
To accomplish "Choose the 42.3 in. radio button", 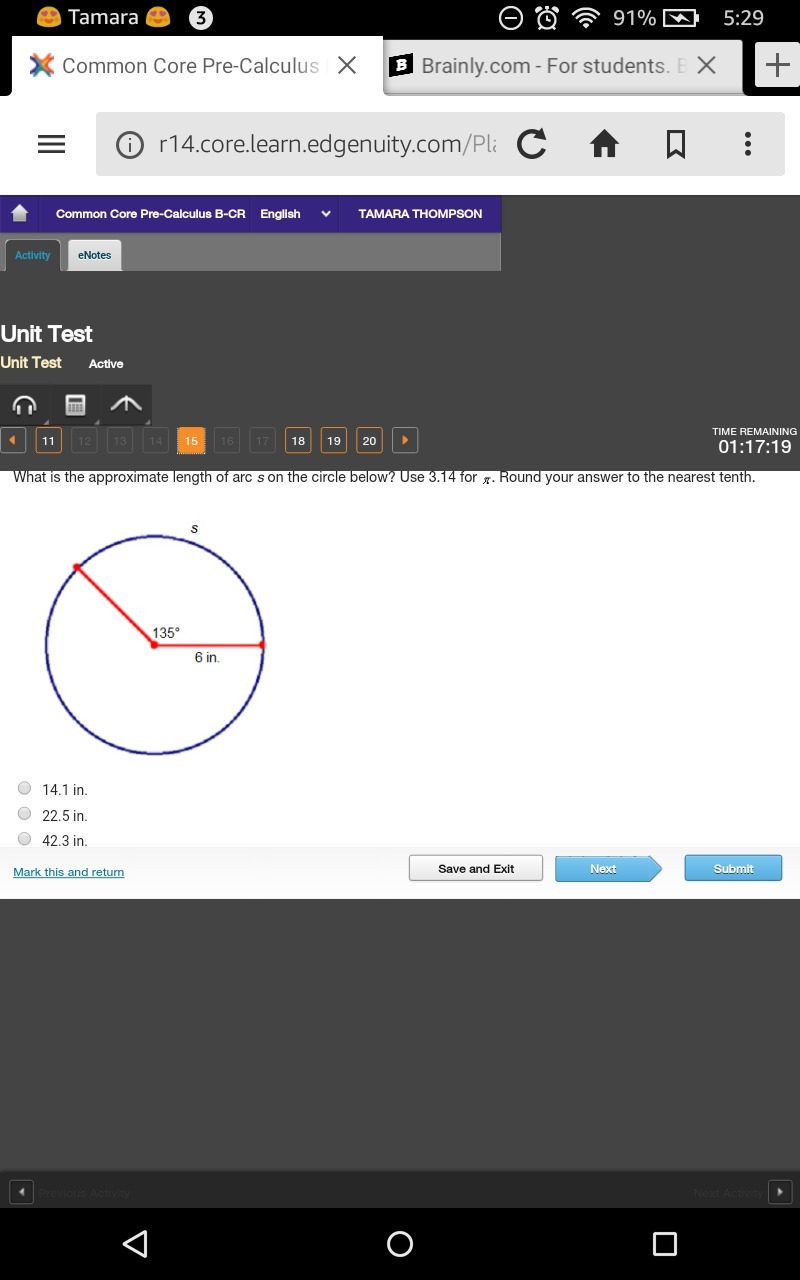I will coord(25,839).
